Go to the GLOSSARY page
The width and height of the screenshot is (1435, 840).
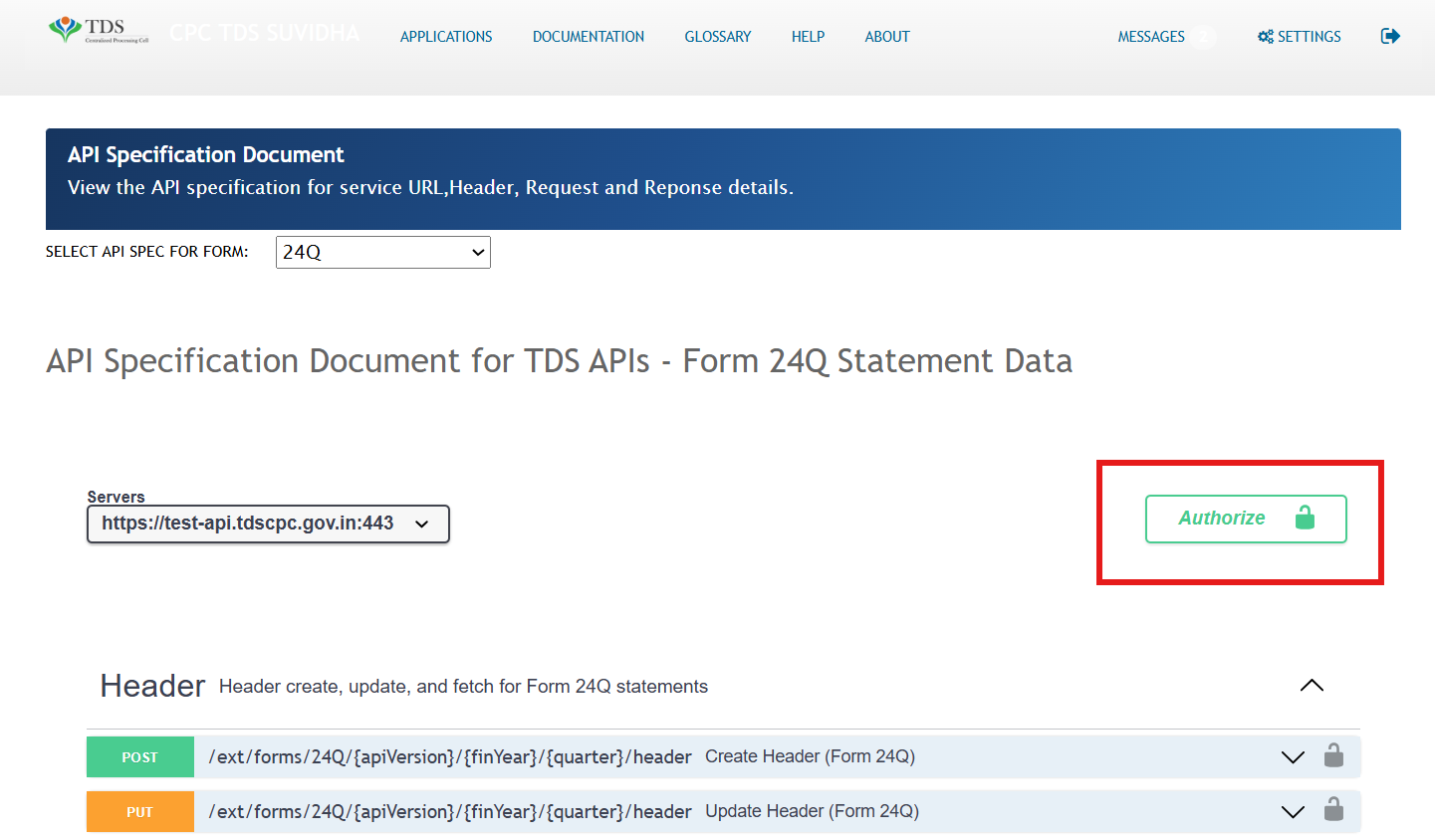pos(717,37)
